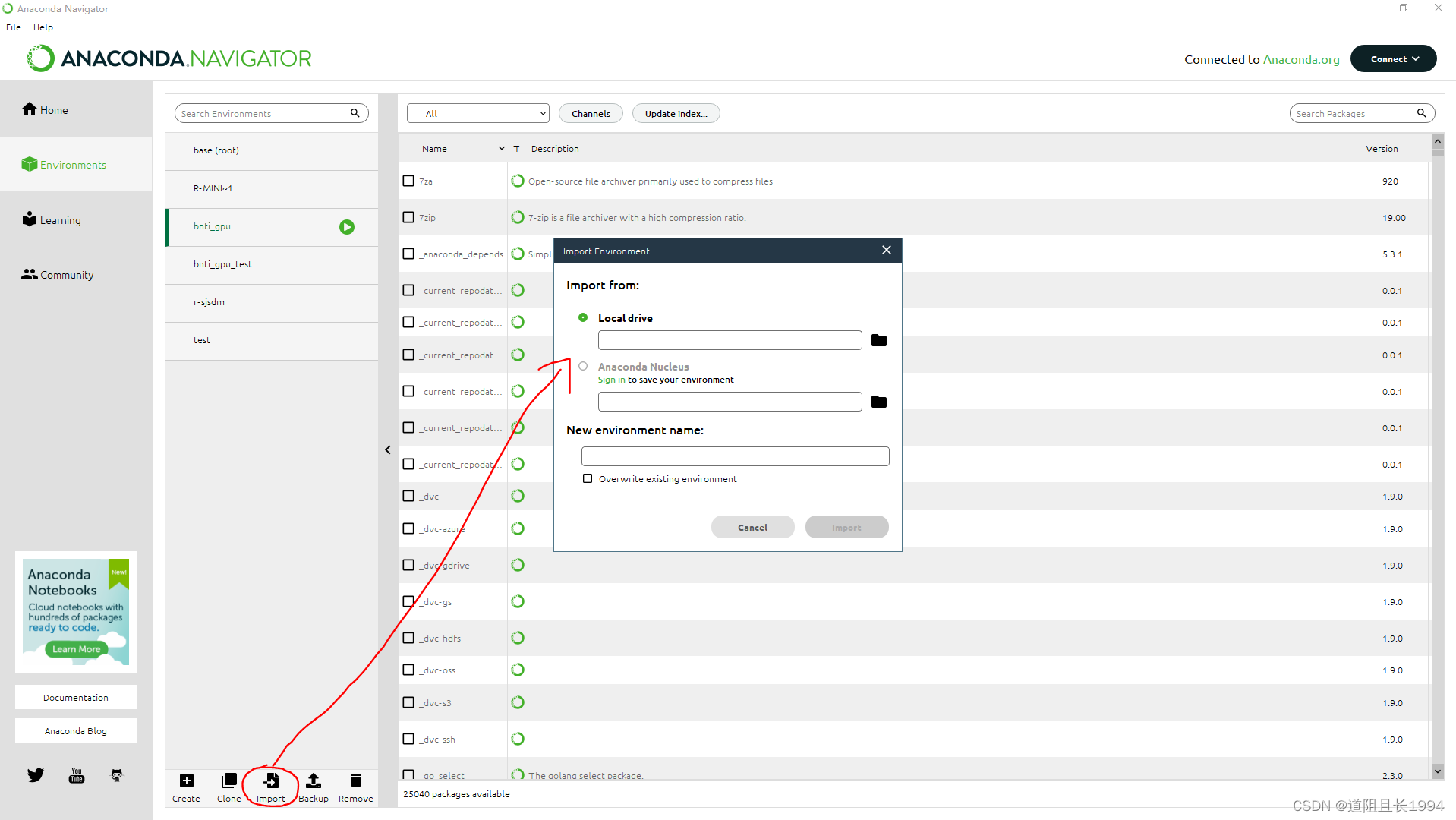Click the Home icon in sidebar
The width and height of the screenshot is (1456, 820).
pyautogui.click(x=30, y=109)
